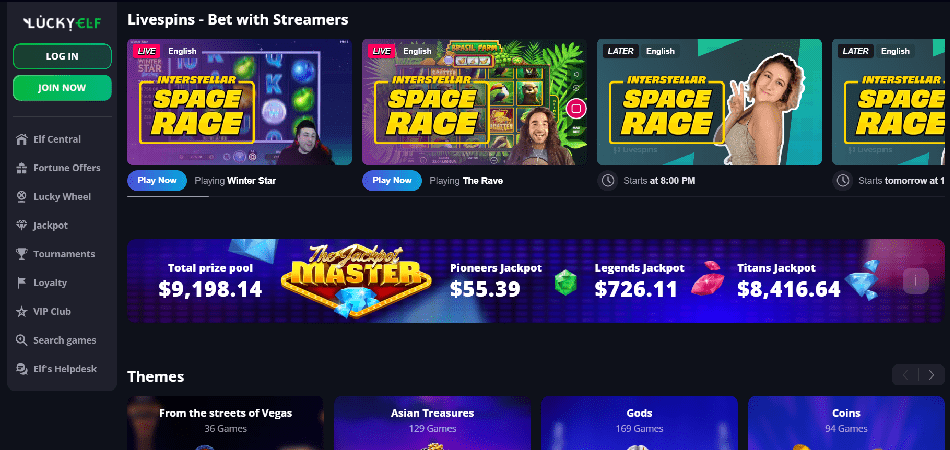The width and height of the screenshot is (950, 450).
Task: Open the Jackpot Master info icon
Action: pyautogui.click(x=915, y=281)
